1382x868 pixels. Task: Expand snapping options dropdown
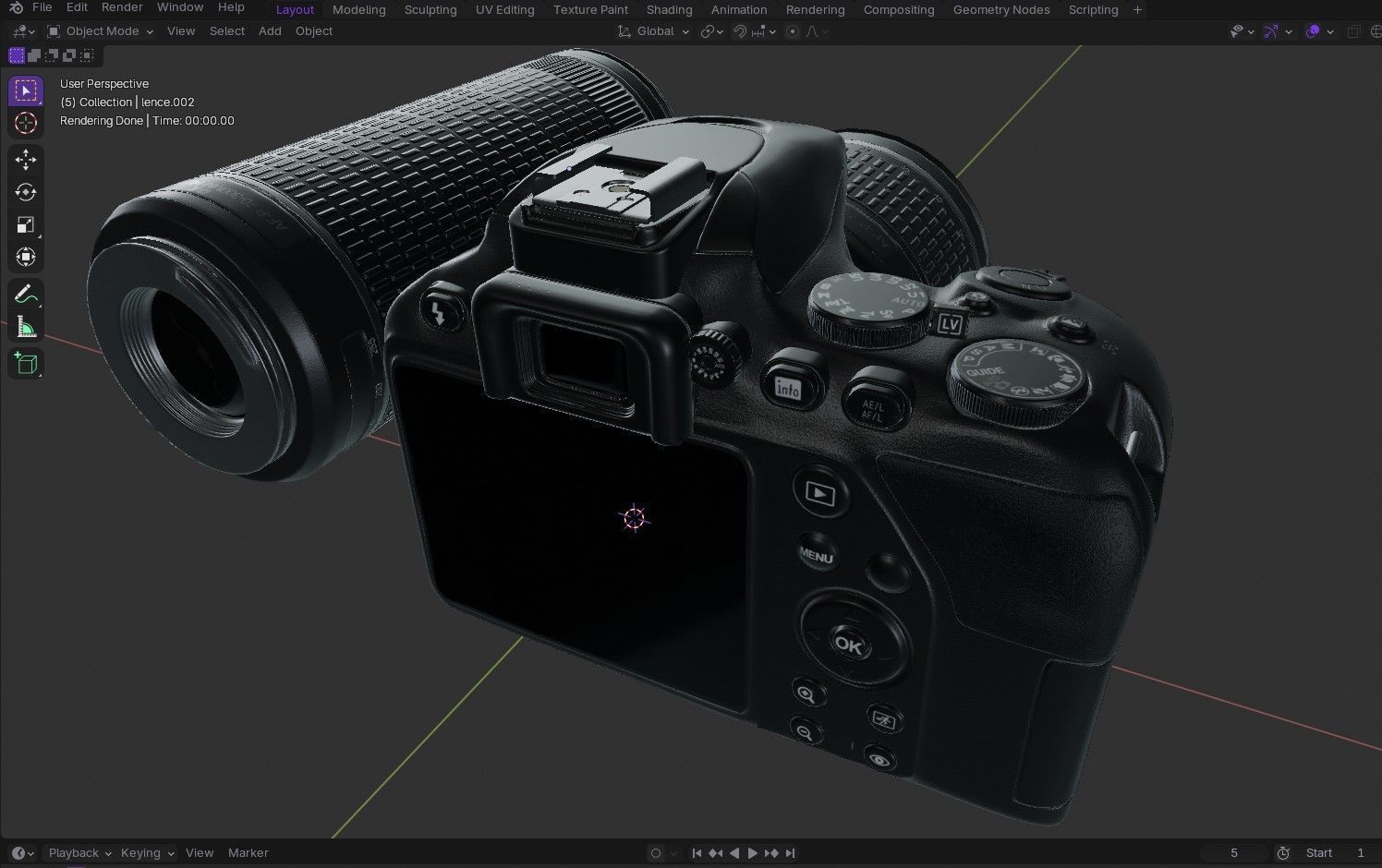(762, 31)
